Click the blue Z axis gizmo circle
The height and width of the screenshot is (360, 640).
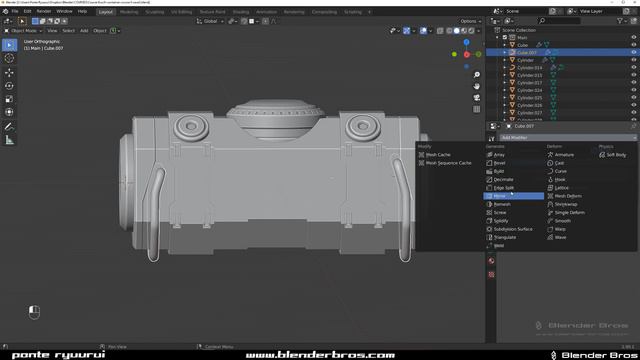point(467,42)
